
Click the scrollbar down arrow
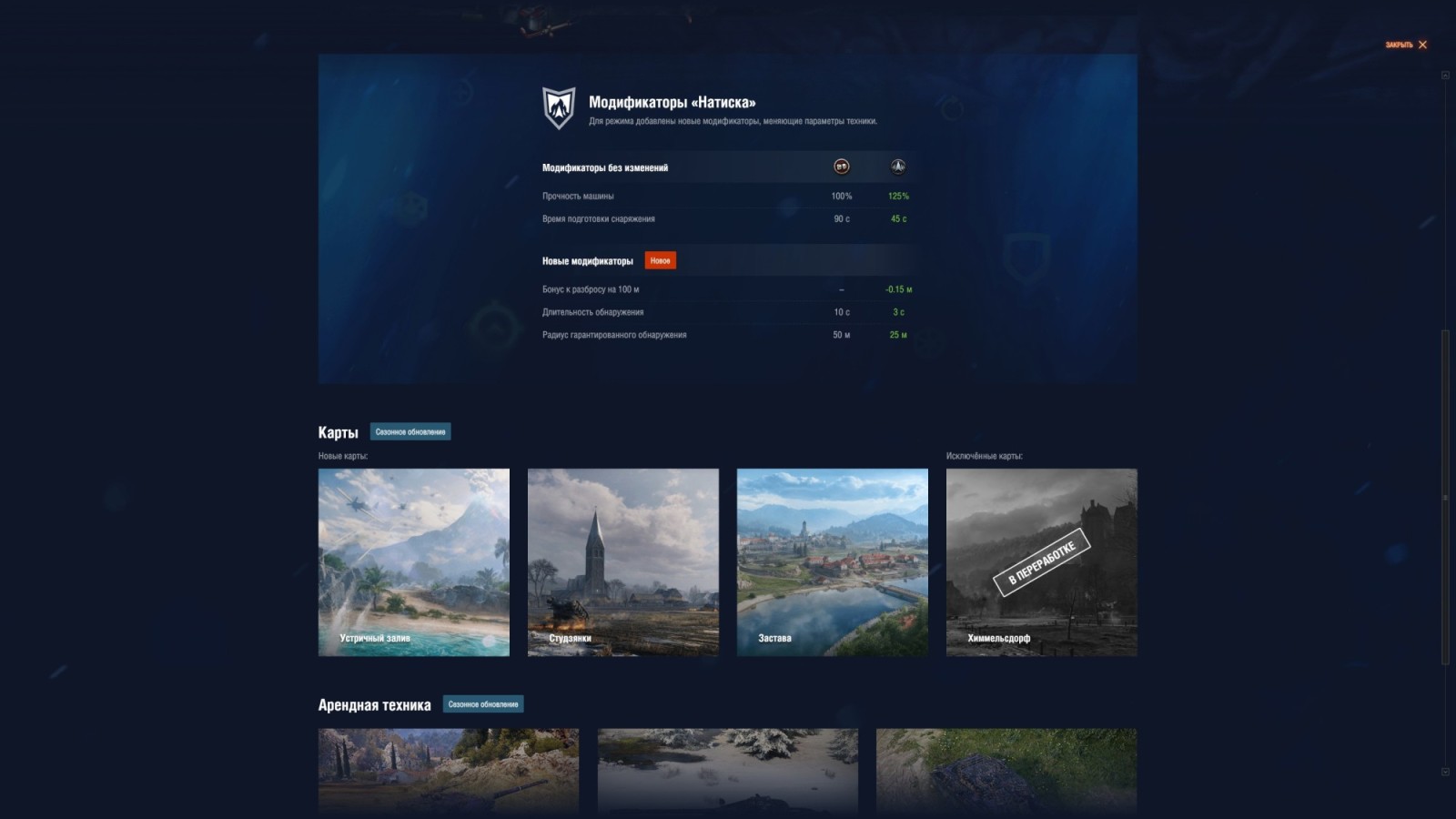(x=1445, y=772)
